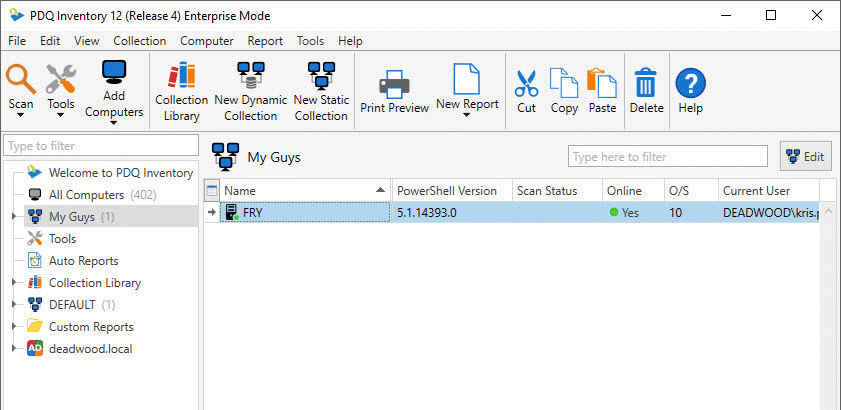Image resolution: width=841 pixels, height=410 pixels.
Task: Click the New Report page icon
Action: [x=467, y=79]
